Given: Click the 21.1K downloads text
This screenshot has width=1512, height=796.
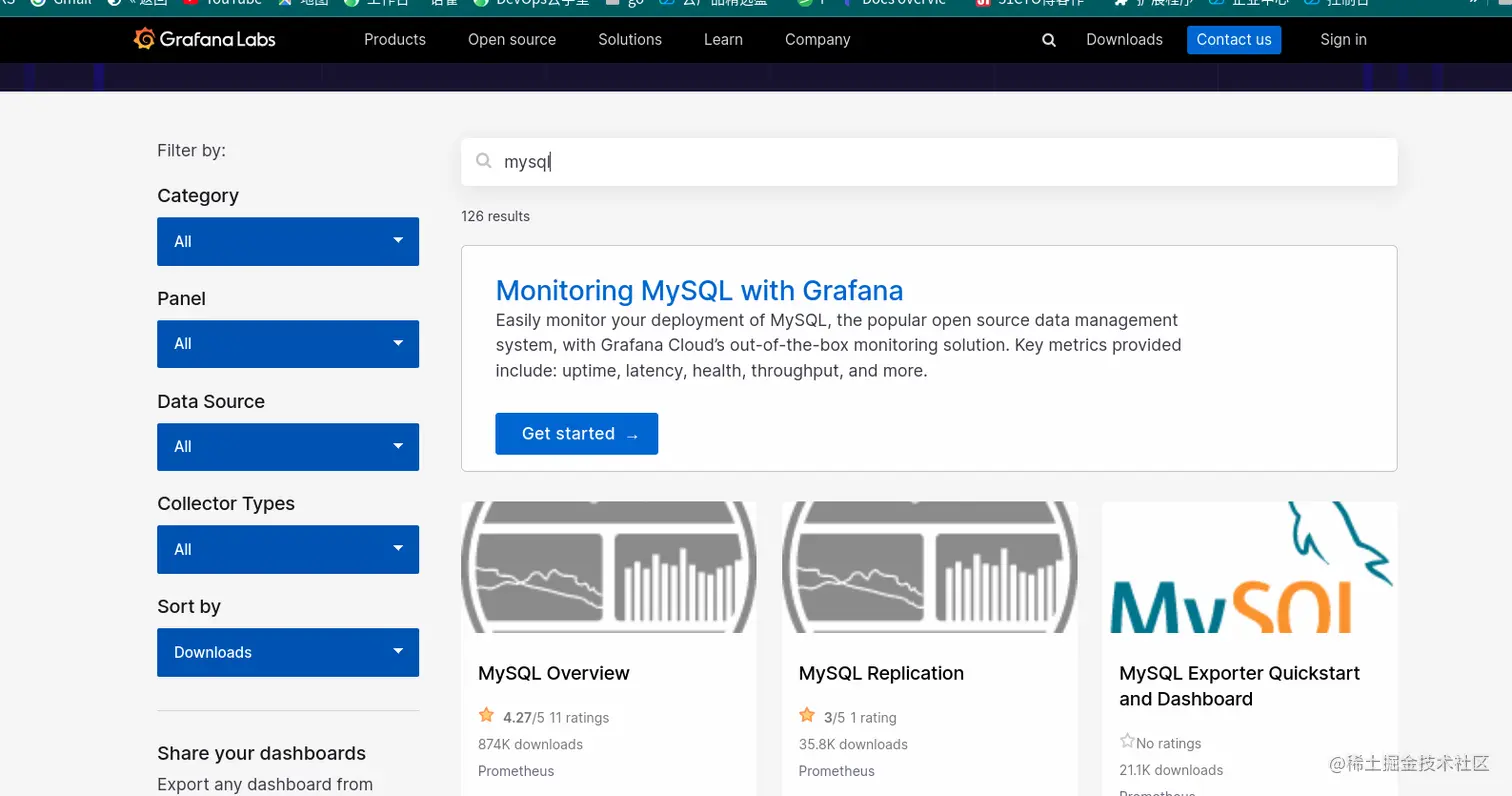Looking at the screenshot, I should pyautogui.click(x=1171, y=770).
